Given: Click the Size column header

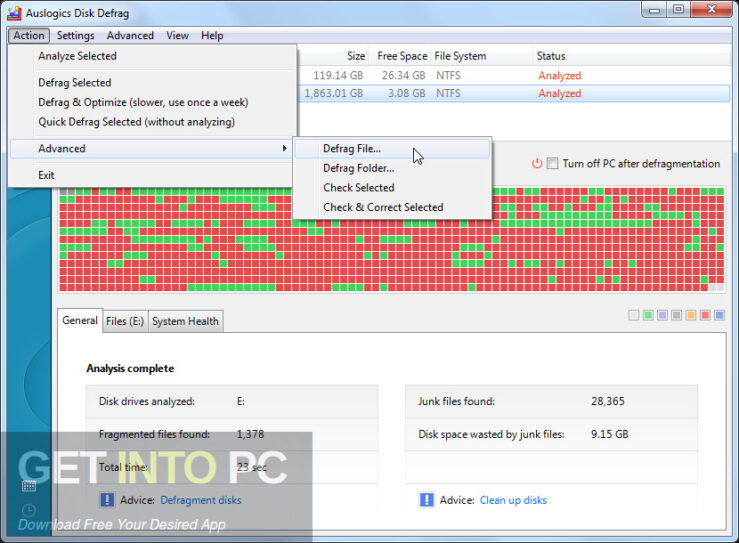Looking at the screenshot, I should (356, 56).
